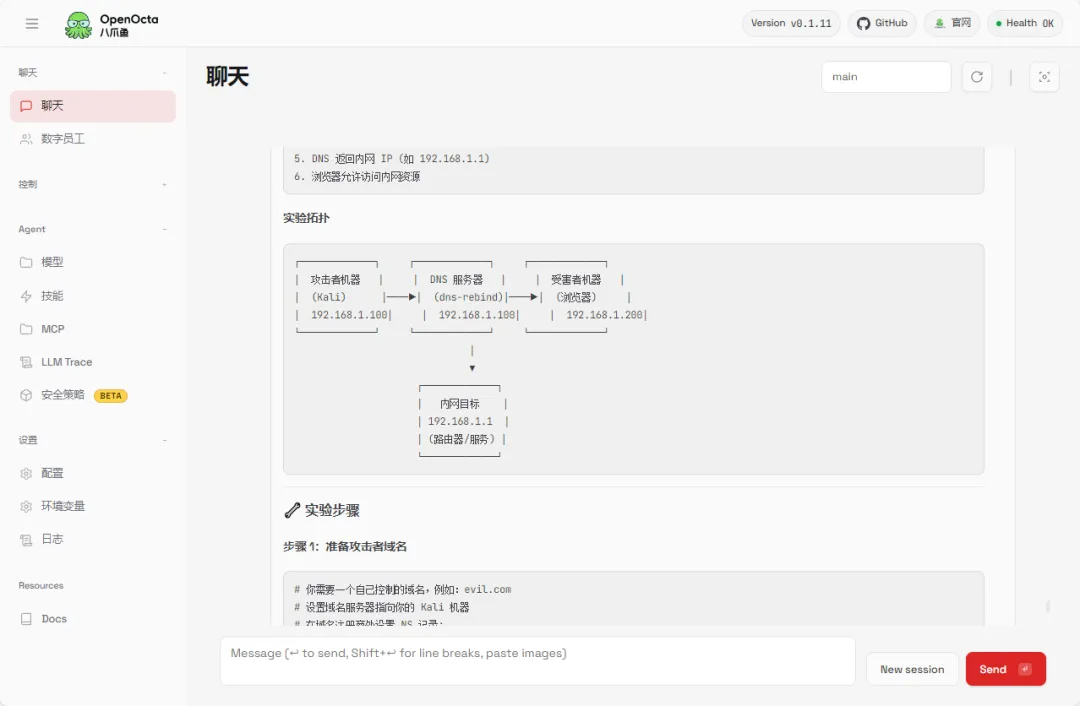
Task: Refresh the chat with reload icon
Action: tap(976, 77)
